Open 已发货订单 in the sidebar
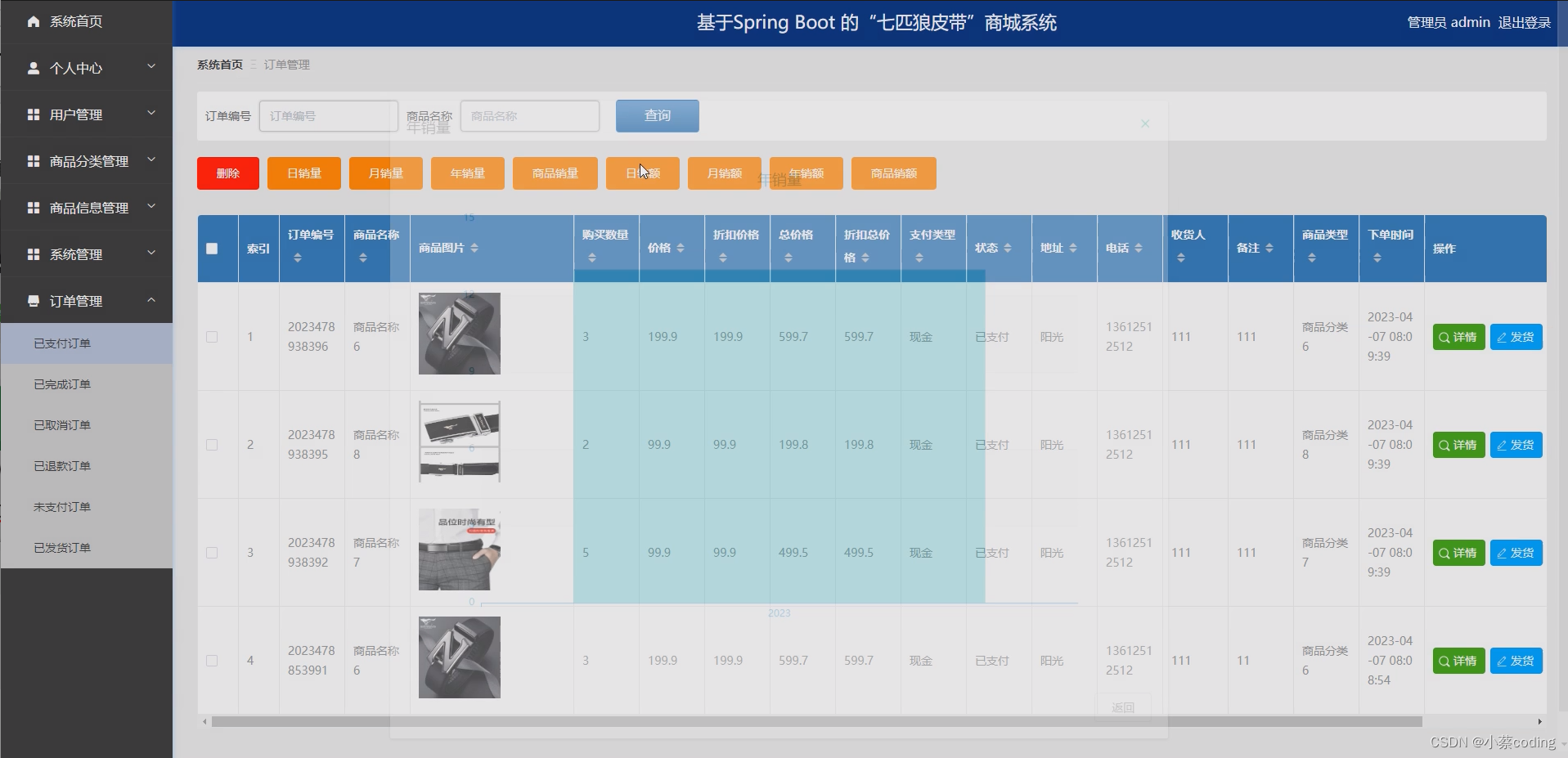Viewport: 1568px width, 758px height. coord(87,548)
